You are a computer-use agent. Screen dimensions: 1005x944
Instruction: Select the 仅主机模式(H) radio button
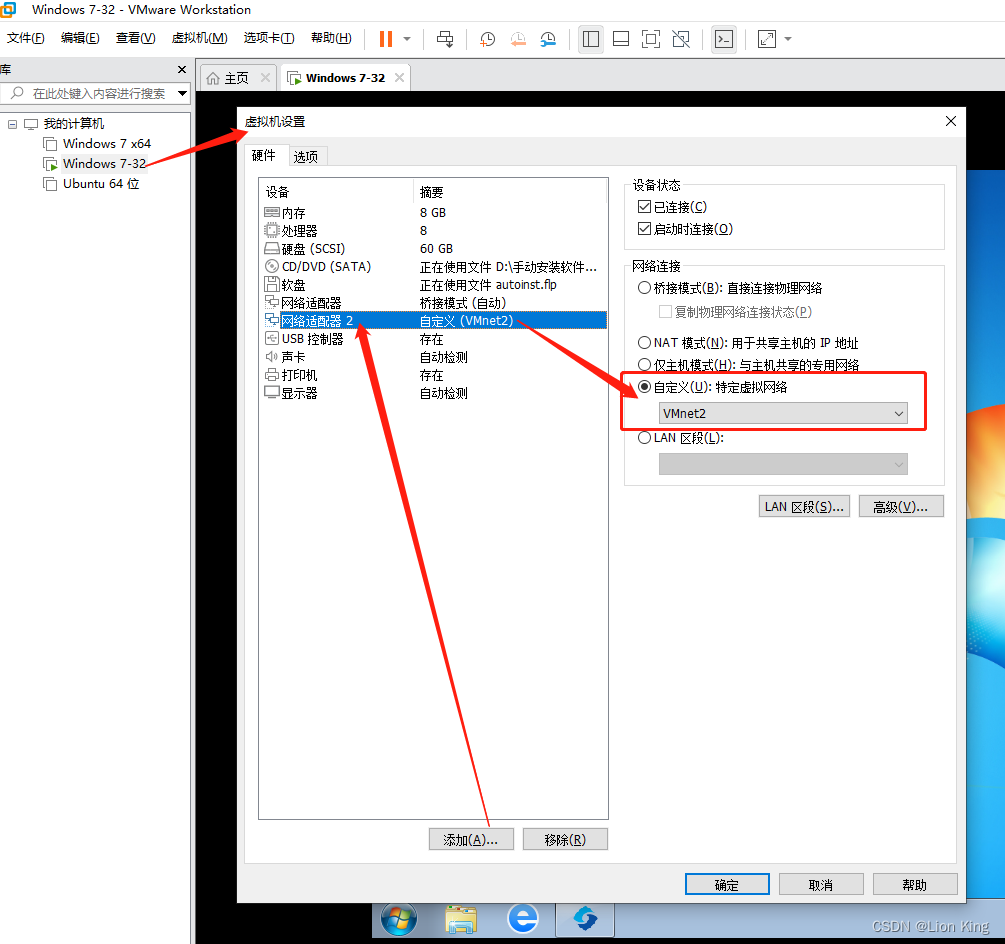[x=644, y=364]
